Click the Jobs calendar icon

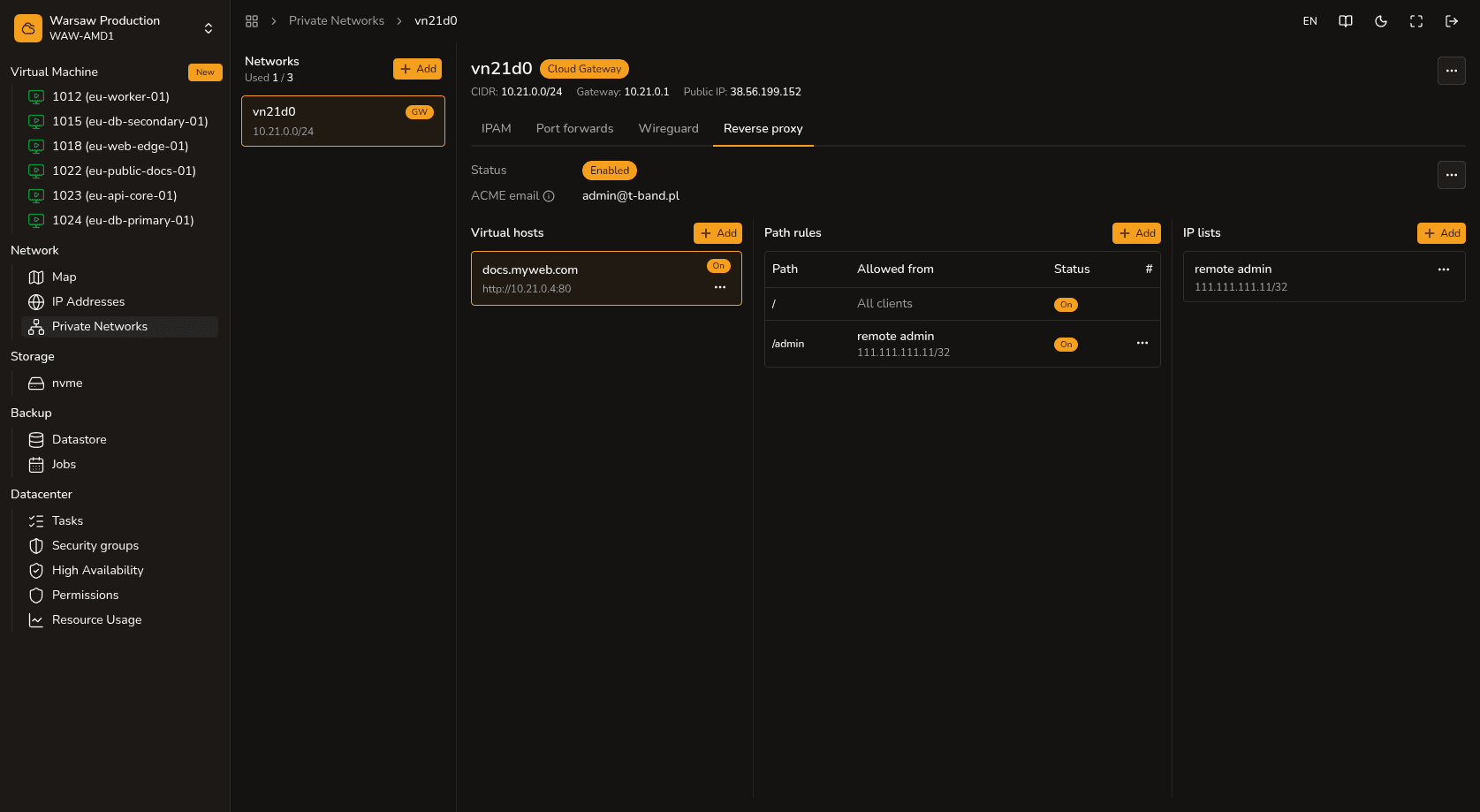tap(36, 465)
